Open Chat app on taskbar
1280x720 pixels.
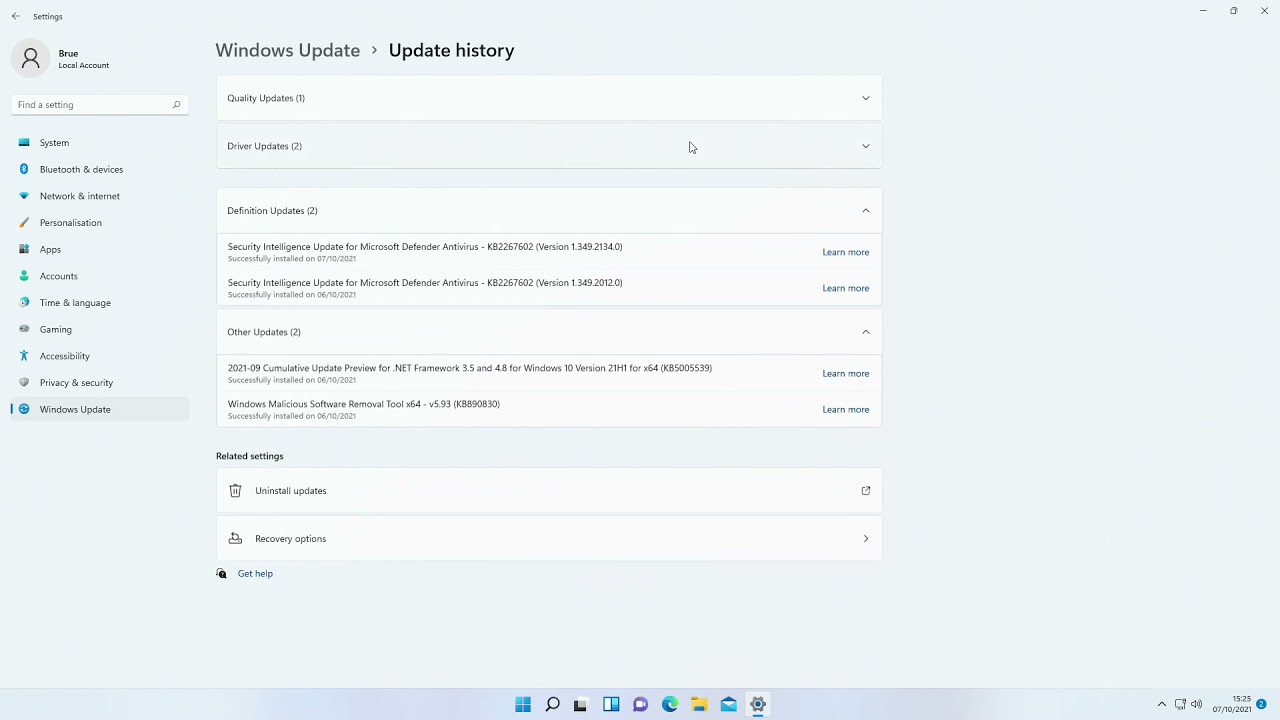click(640, 704)
